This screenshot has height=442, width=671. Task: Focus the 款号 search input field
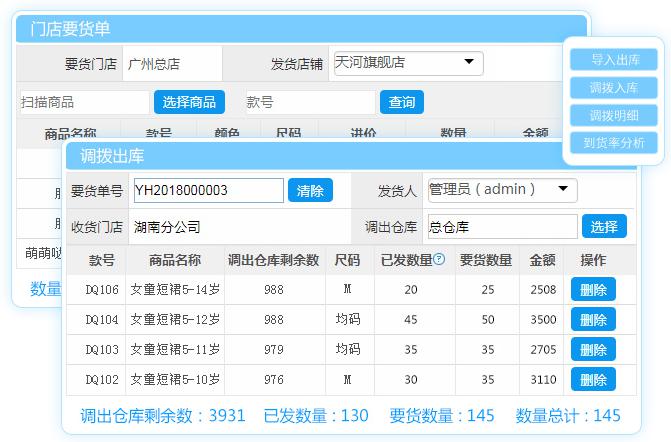coord(311,102)
